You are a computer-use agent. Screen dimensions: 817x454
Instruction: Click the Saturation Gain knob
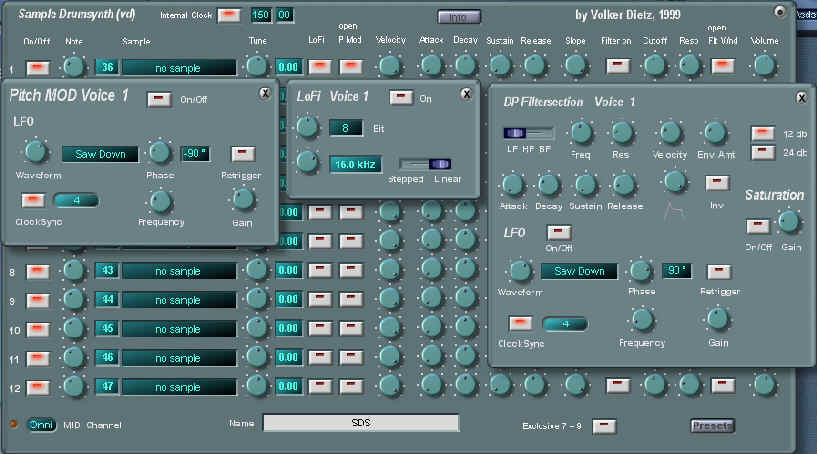pos(789,222)
